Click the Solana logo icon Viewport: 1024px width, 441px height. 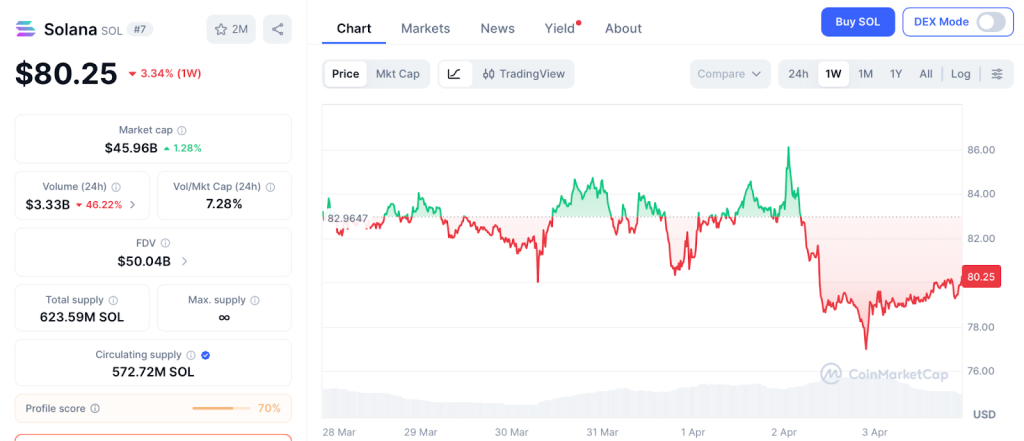pyautogui.click(x=26, y=29)
